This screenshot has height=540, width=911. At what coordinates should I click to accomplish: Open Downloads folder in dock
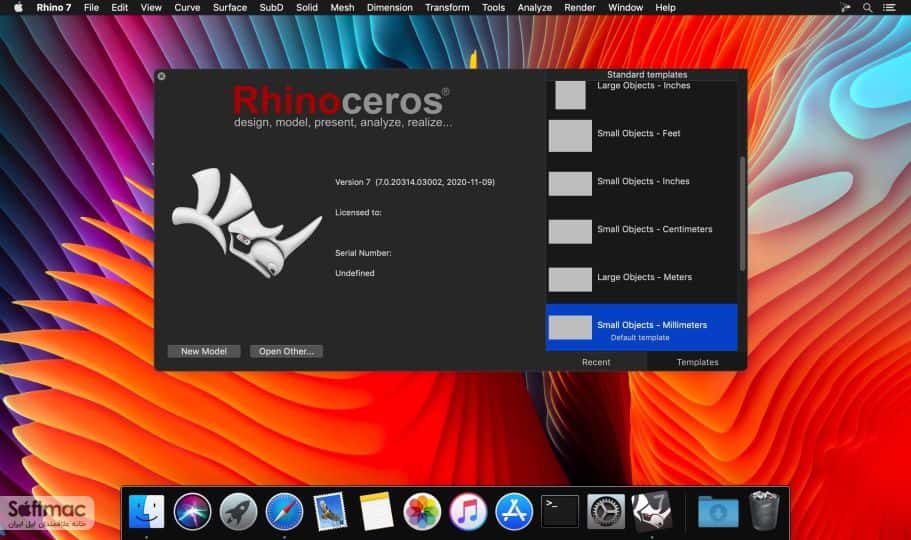pyautogui.click(x=718, y=512)
